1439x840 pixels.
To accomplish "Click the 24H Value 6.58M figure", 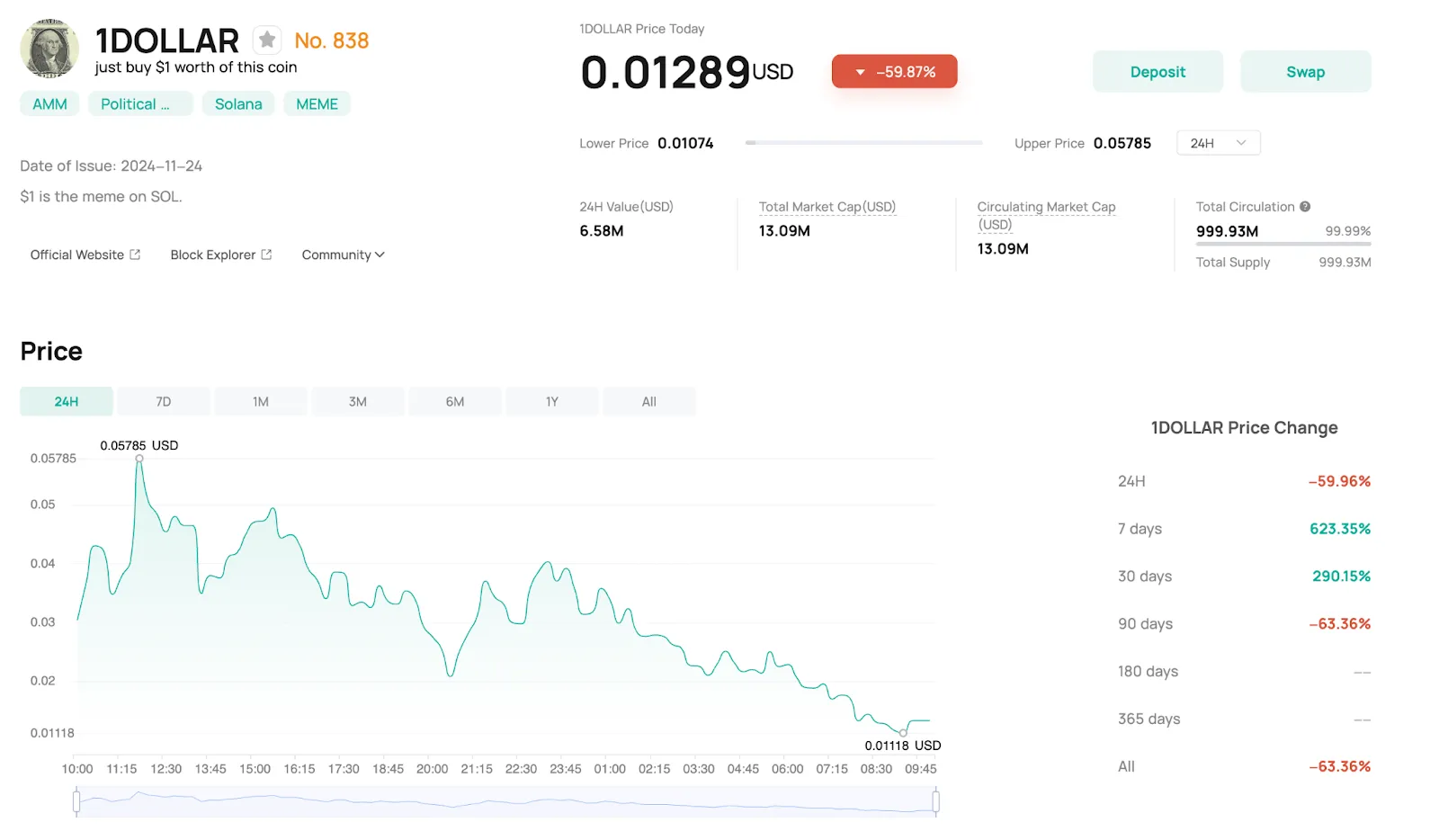I will coord(602,231).
